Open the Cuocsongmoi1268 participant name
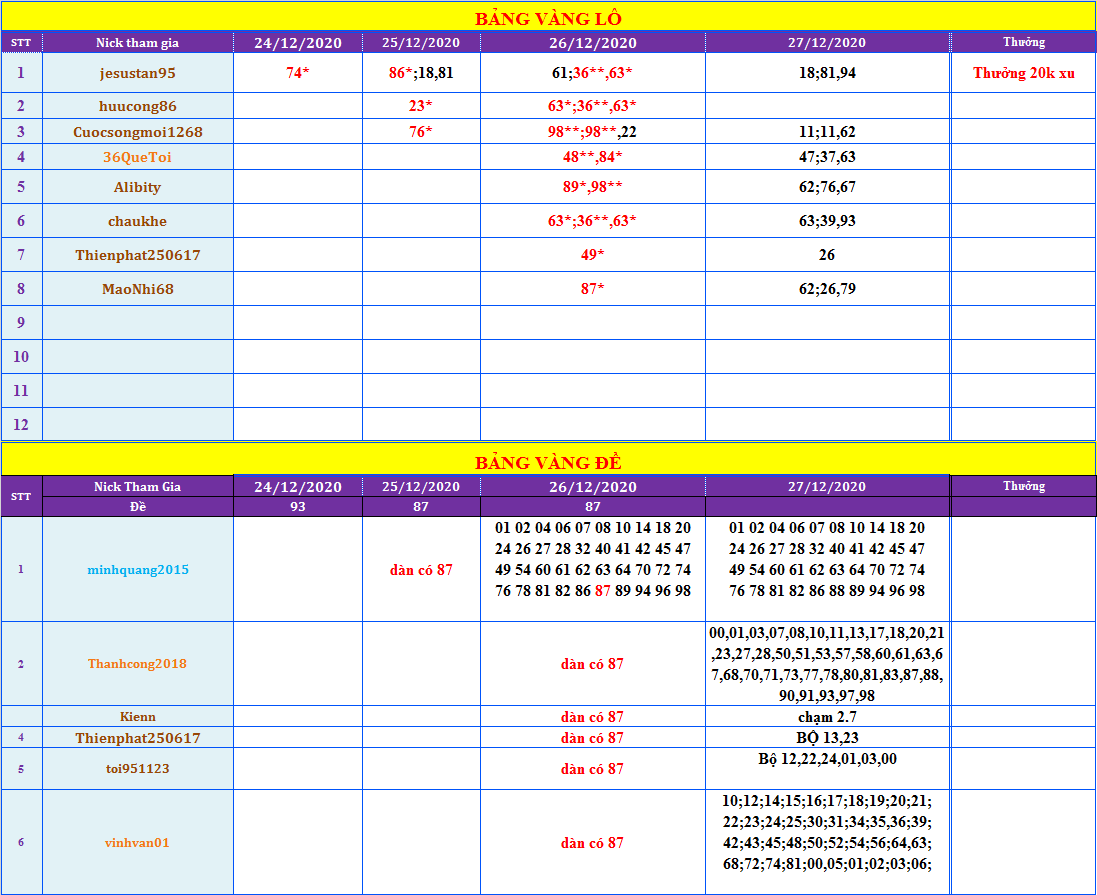 point(138,132)
